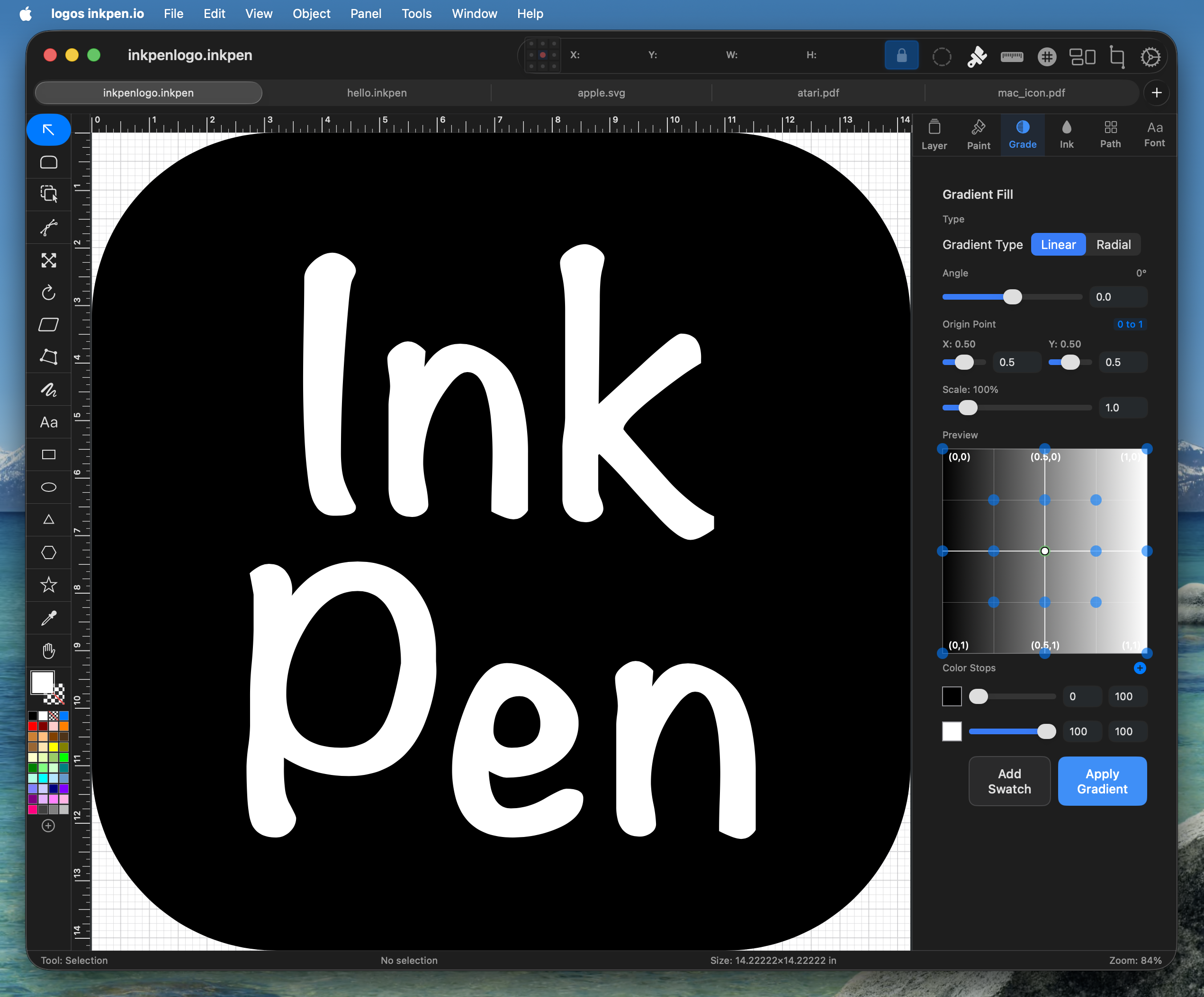Switch gradient type to Radial
Screen dimensions: 1204x997
(x=1113, y=245)
